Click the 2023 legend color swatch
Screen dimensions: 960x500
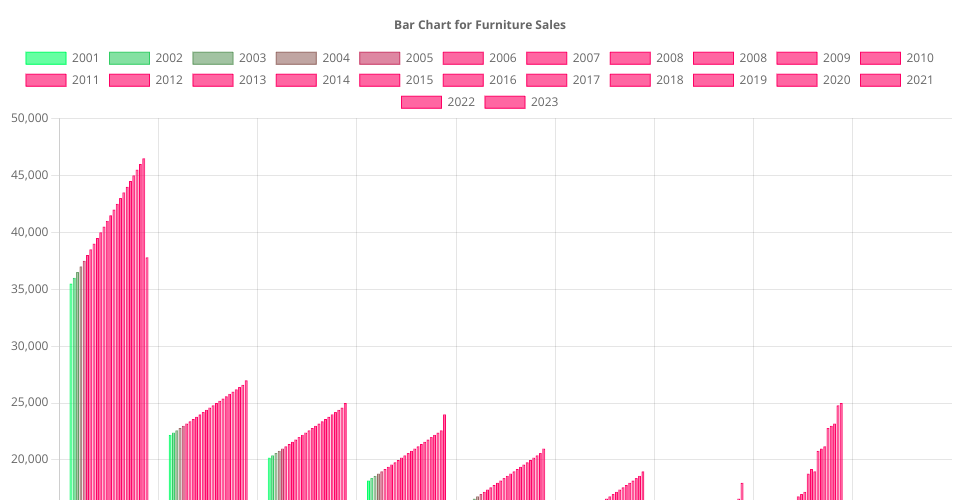pos(504,102)
